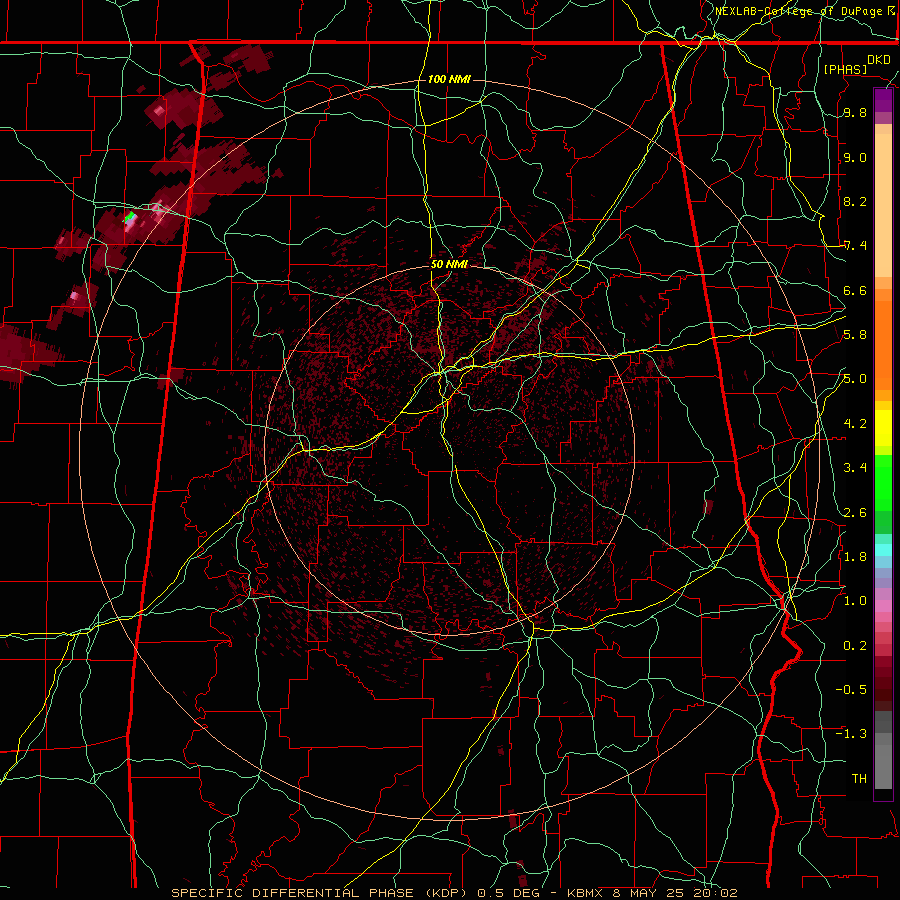
Task: Click the 'KBMX' radar site identifier
Action: click(585, 893)
